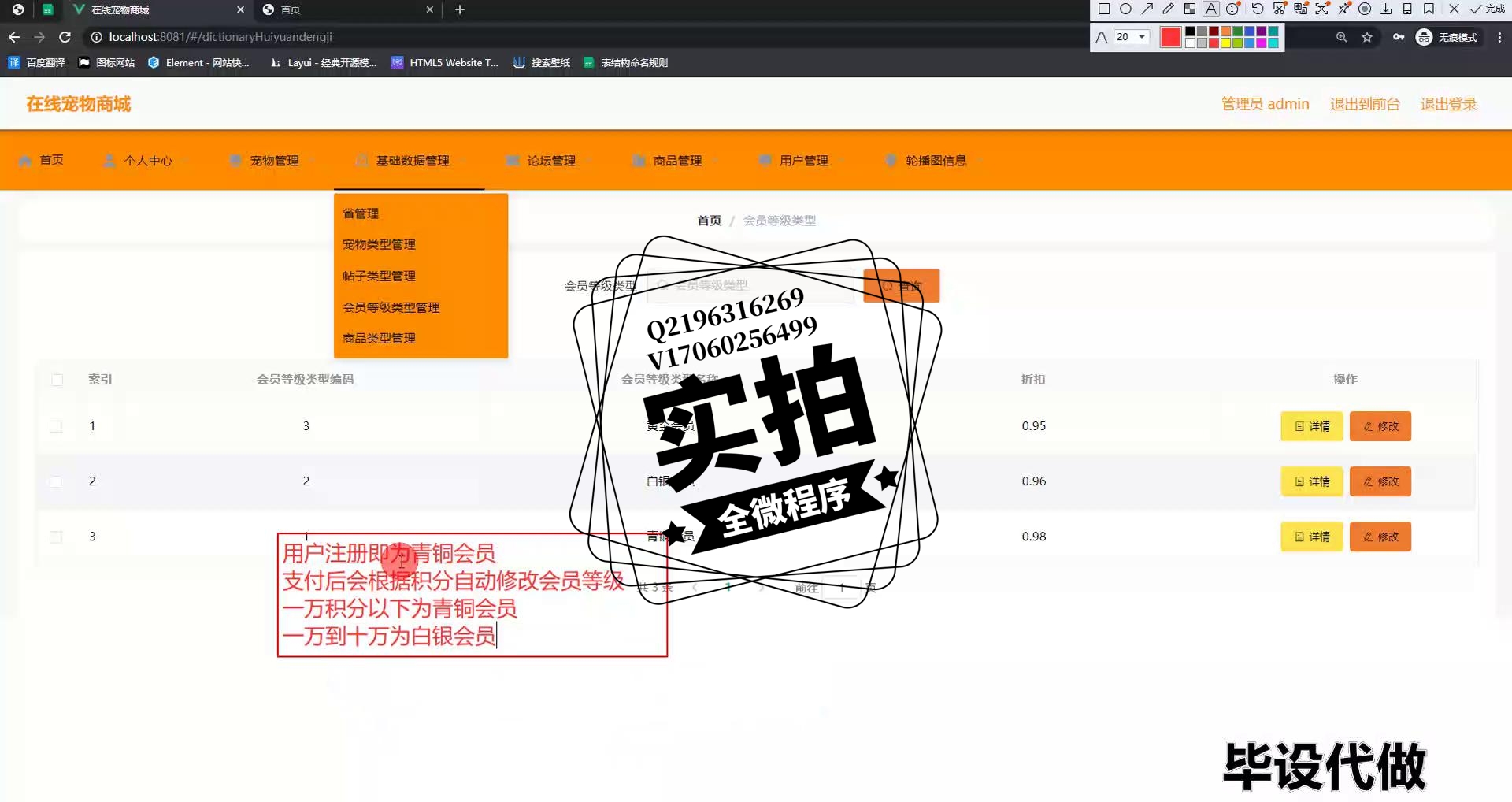Expand the 个人中心 navigation menu
The width and height of the screenshot is (1512, 802).
point(146,161)
